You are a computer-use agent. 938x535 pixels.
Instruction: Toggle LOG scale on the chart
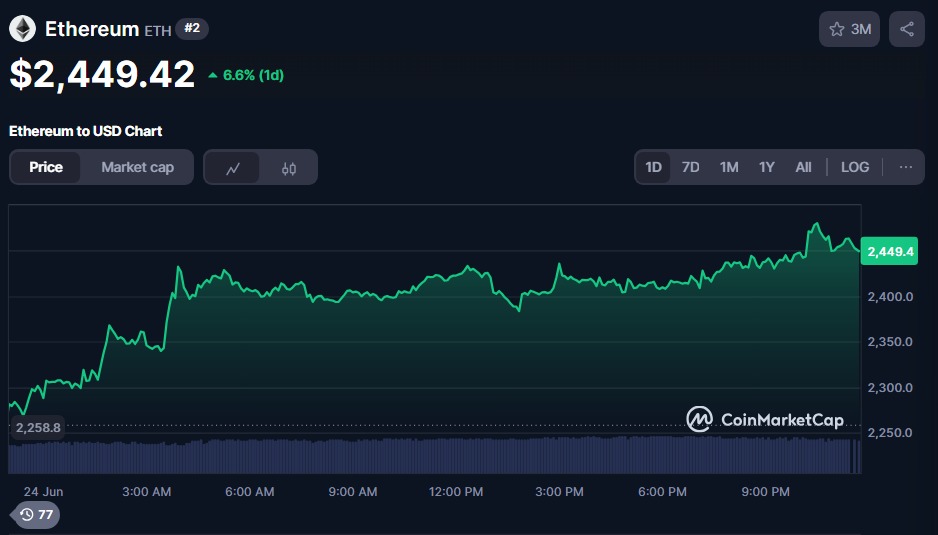(x=855, y=167)
